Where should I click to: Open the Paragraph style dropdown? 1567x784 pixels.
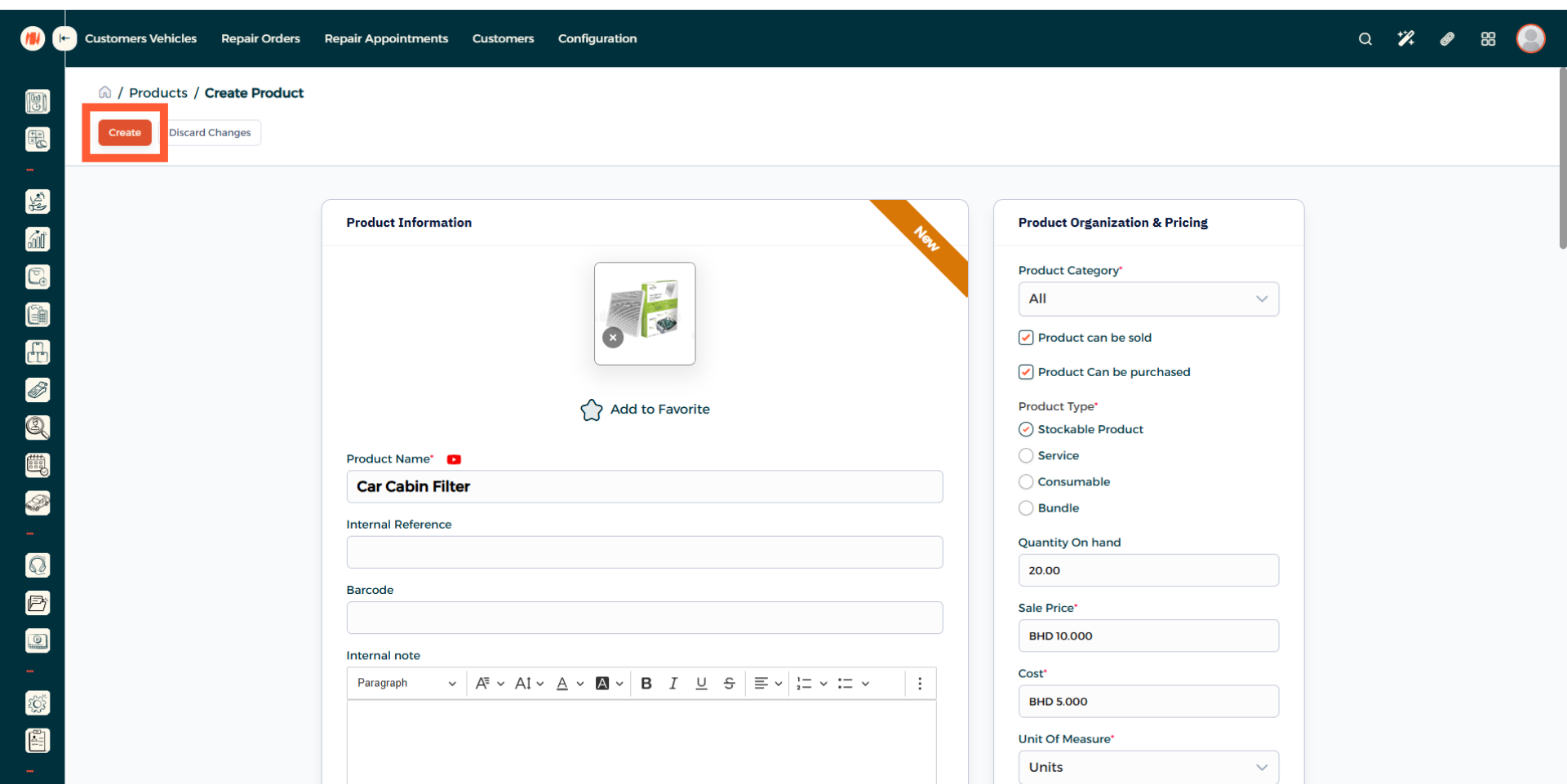(406, 684)
